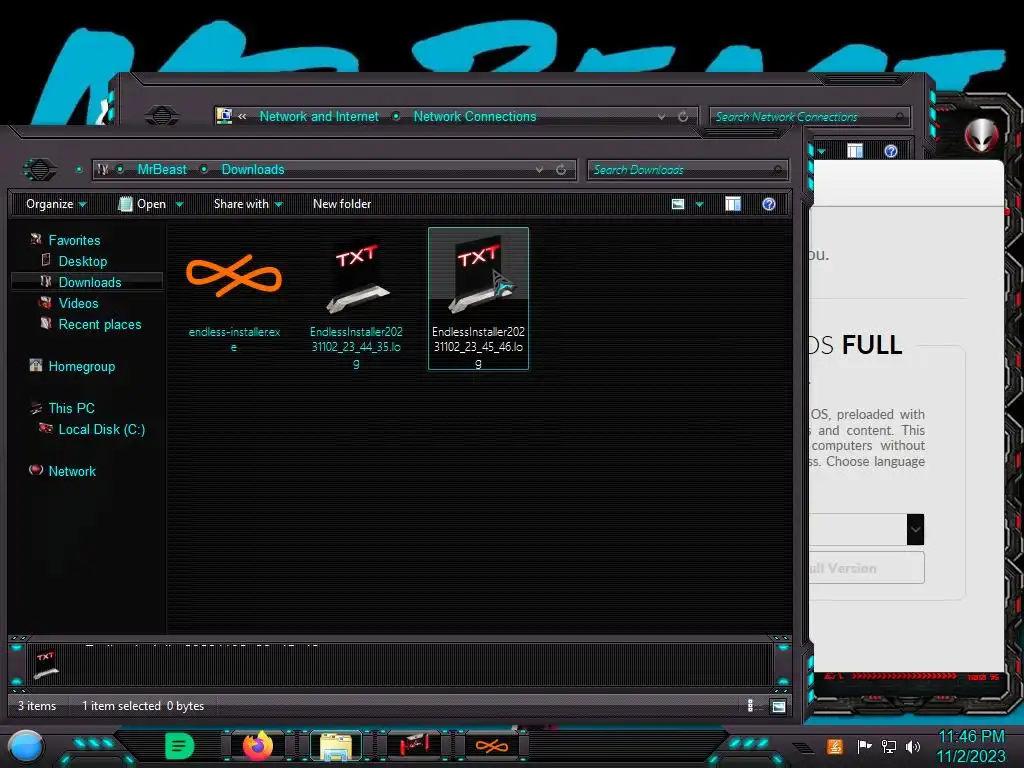Click Network and Internet breadcrumb in background window

[x=319, y=116]
